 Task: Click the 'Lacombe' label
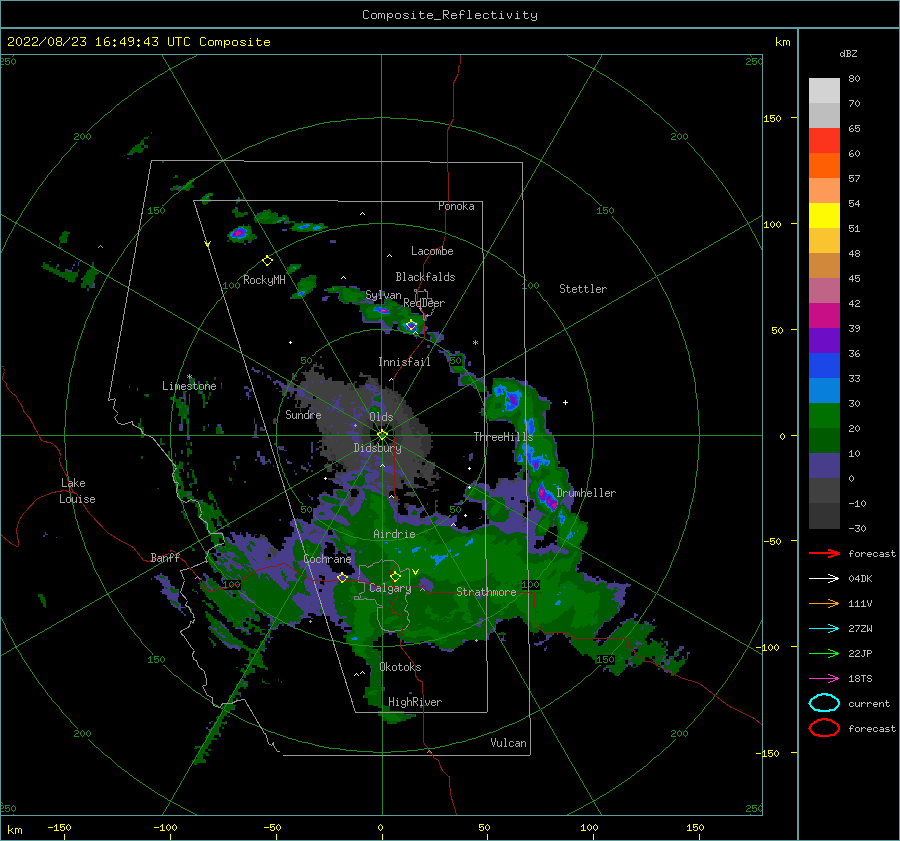tap(432, 251)
